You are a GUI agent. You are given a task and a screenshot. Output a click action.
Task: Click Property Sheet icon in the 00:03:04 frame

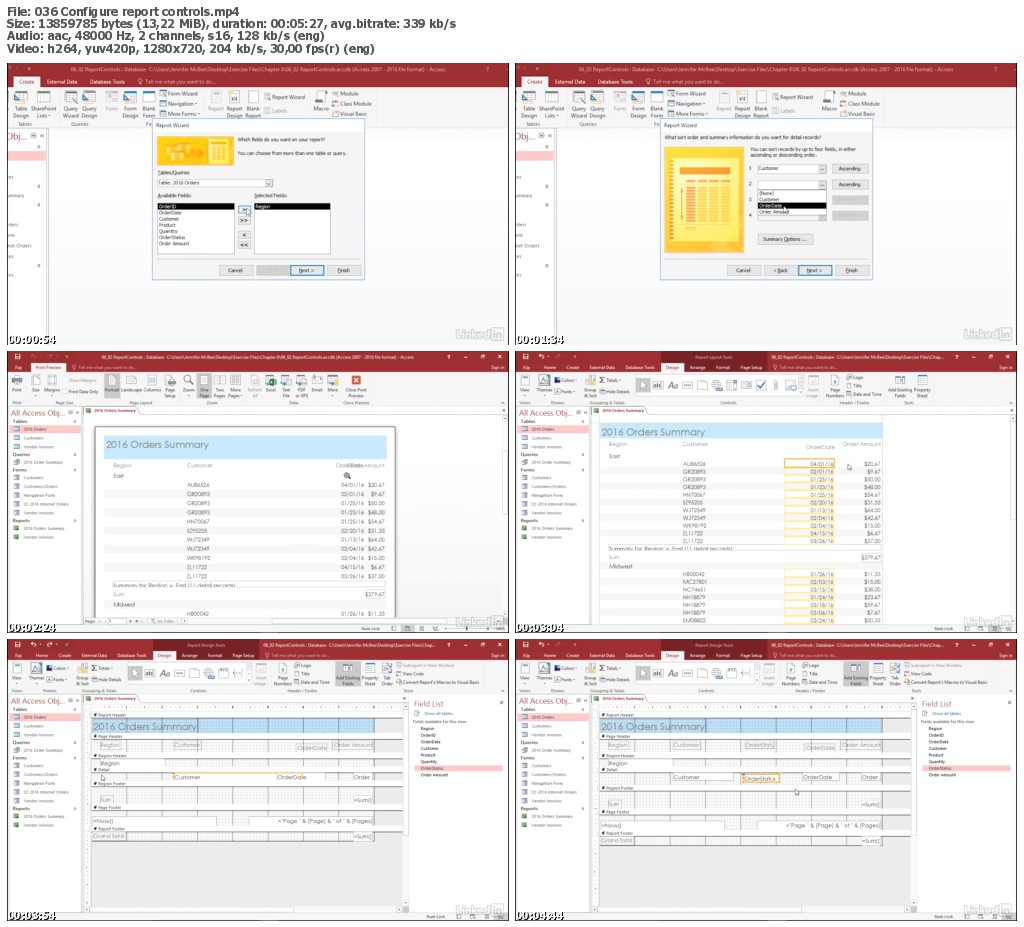pyautogui.click(x=922, y=385)
